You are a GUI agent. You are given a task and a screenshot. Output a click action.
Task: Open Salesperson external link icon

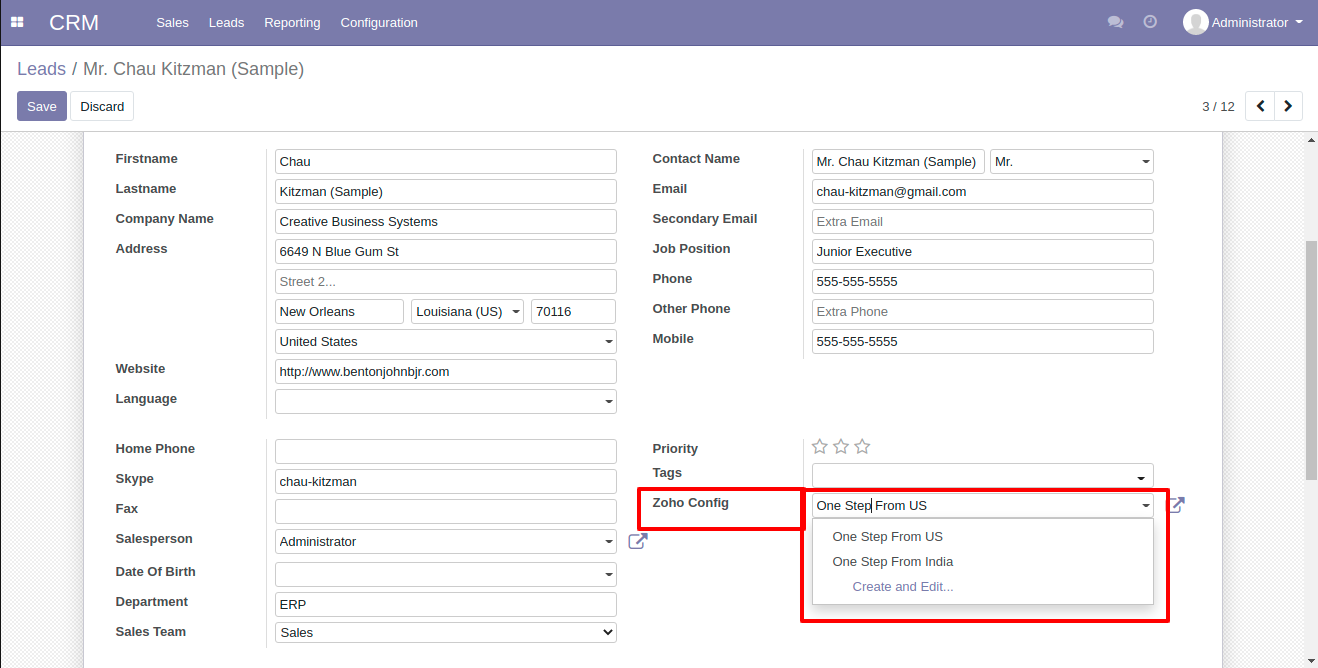coord(637,541)
